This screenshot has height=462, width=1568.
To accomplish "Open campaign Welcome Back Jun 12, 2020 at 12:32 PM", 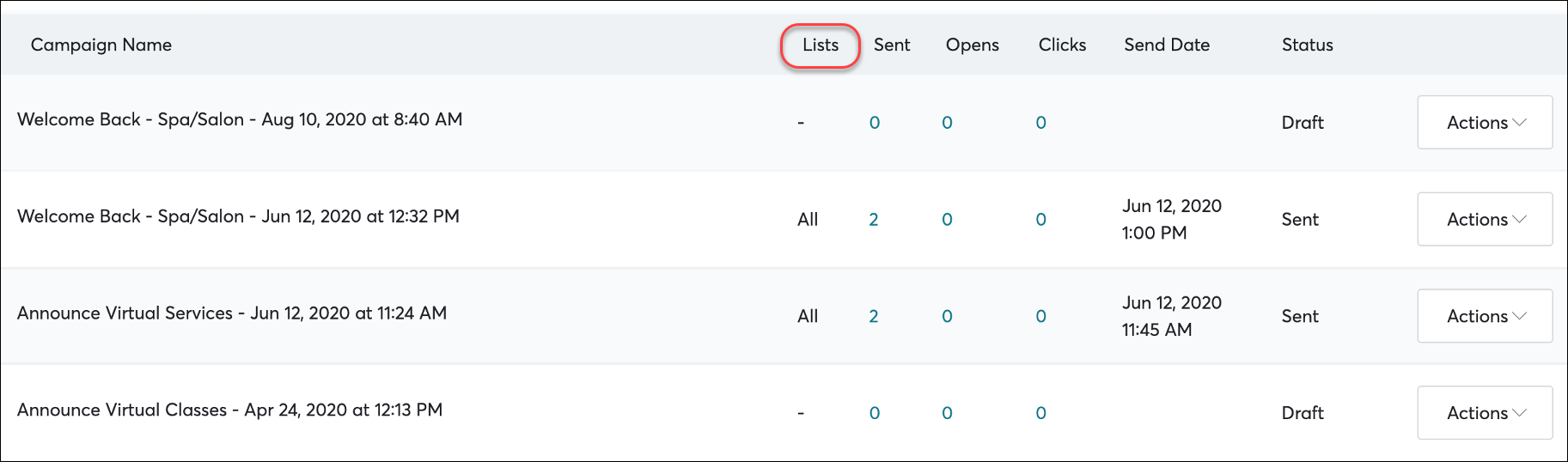I will click(x=238, y=216).
